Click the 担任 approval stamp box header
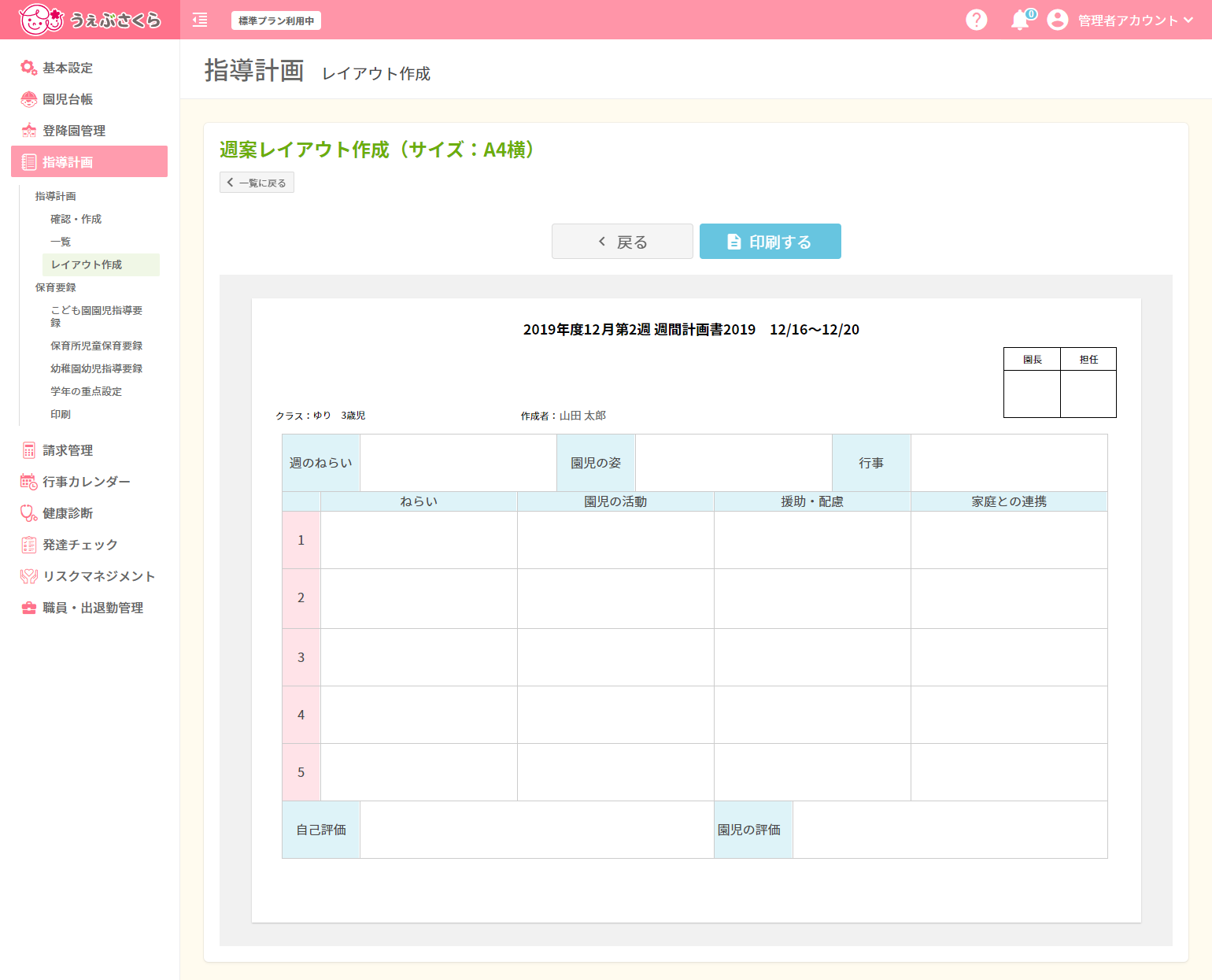This screenshot has width=1212, height=980. point(1088,360)
